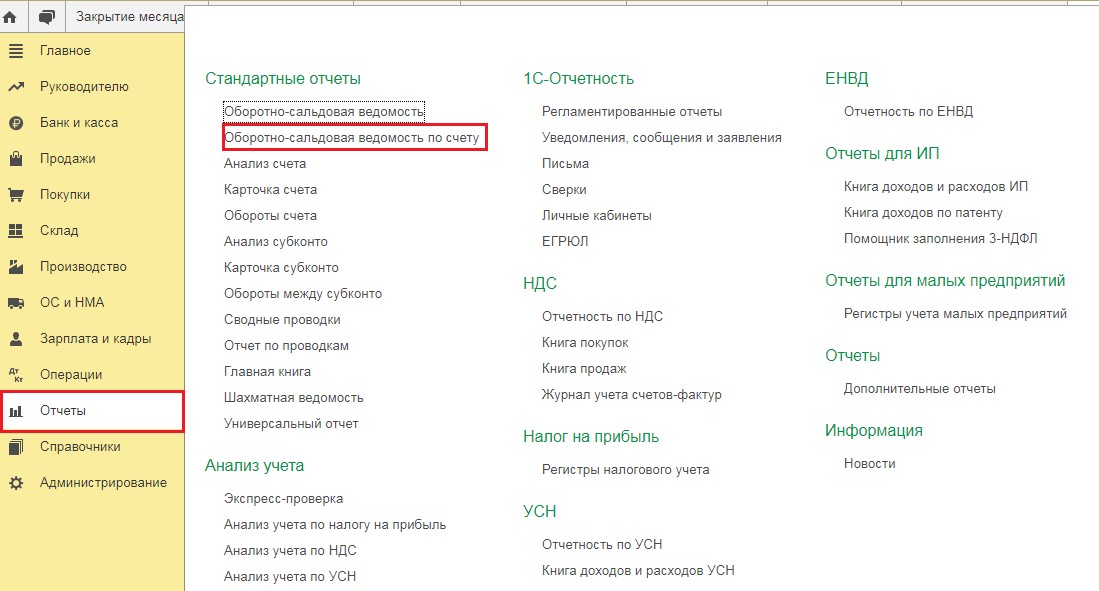Click the factory icon for Производство
1099x591 pixels.
pos(16,267)
